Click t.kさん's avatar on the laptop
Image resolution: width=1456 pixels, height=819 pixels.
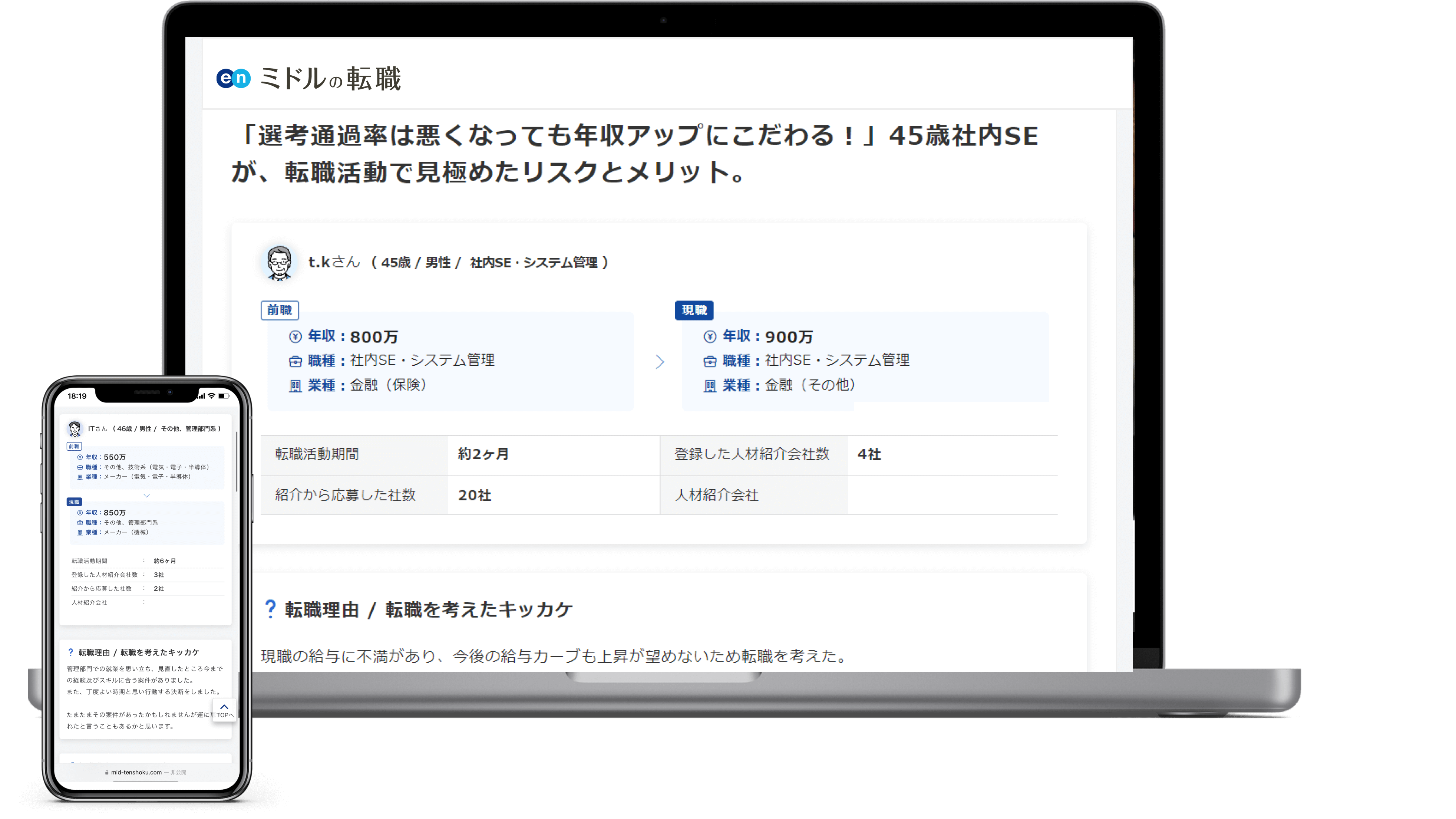coord(279,263)
